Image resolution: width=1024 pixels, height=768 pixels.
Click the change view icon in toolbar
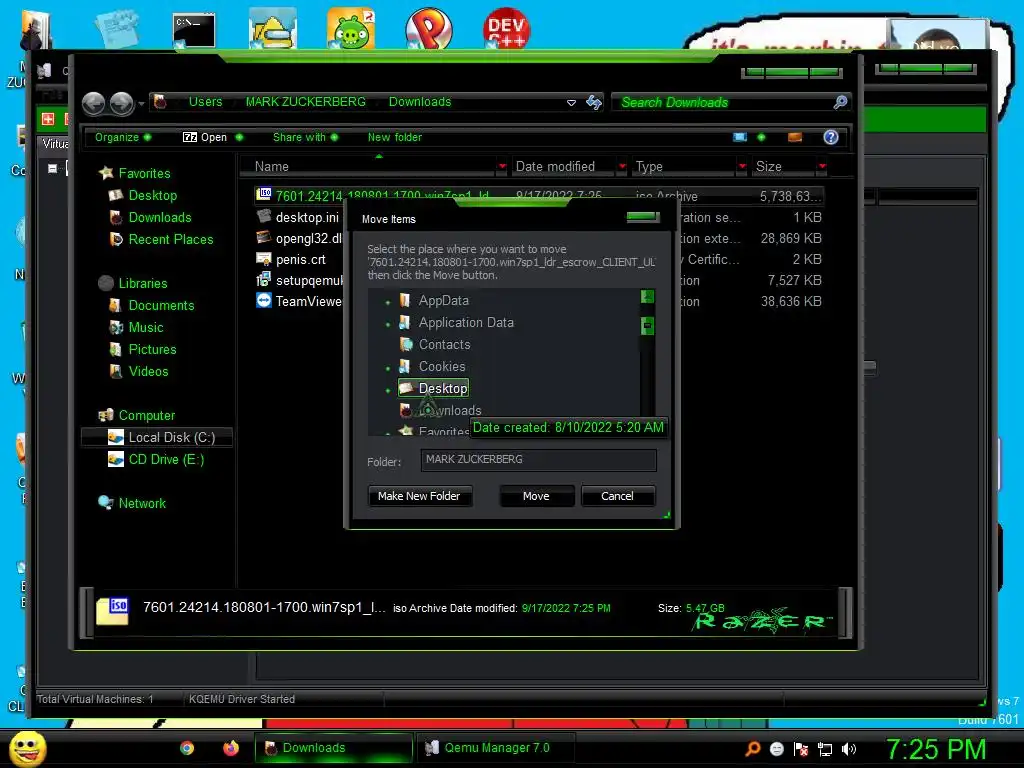[x=739, y=137]
